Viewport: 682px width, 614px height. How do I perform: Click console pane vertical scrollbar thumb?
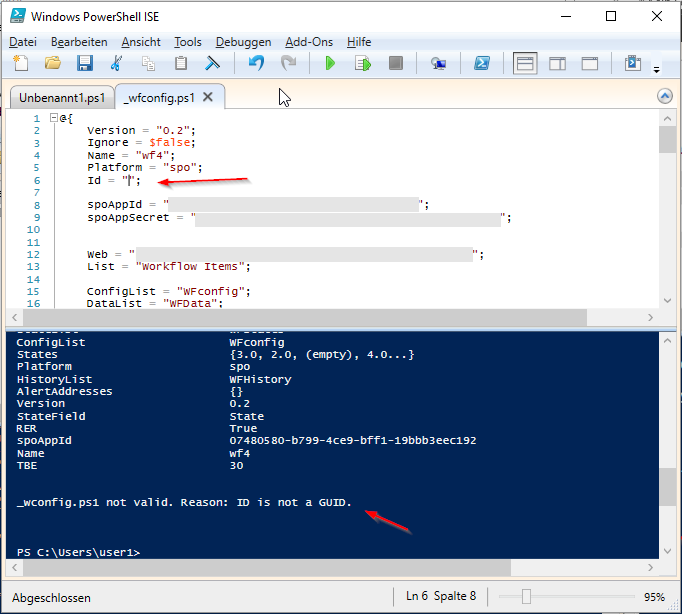(667, 487)
